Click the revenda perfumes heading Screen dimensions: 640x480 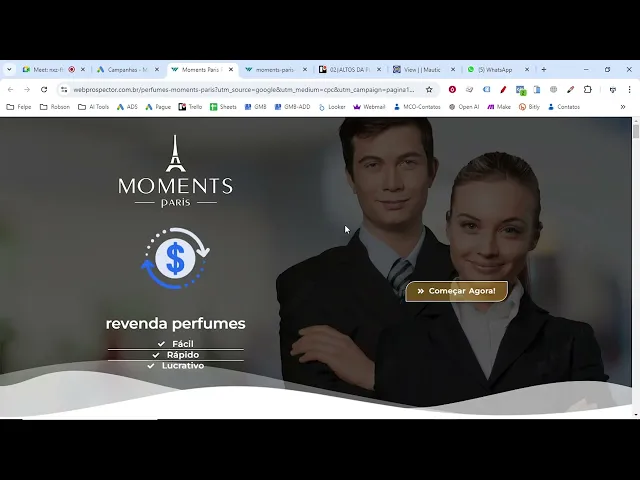(176, 324)
